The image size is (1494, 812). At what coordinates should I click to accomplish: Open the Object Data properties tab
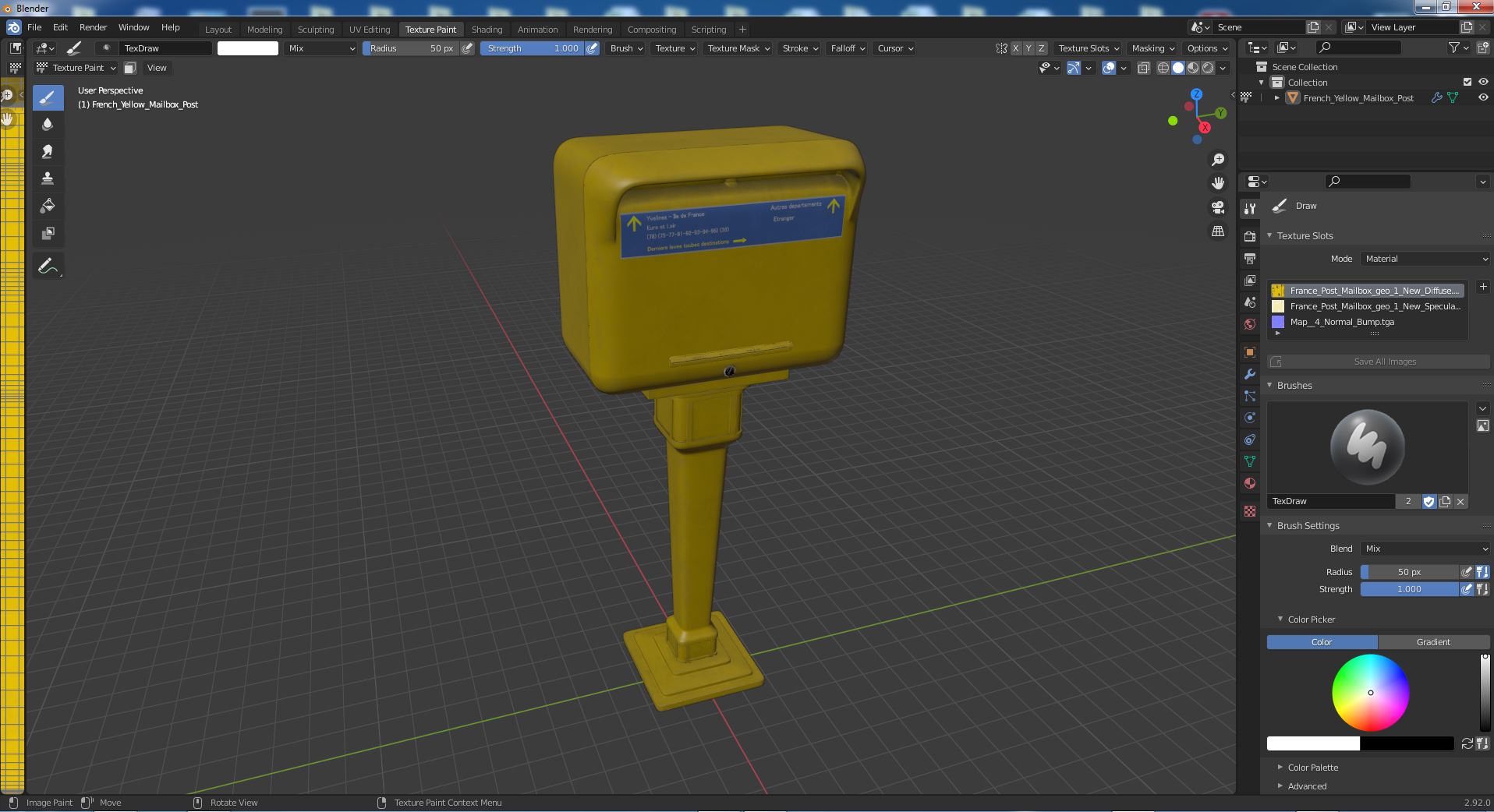pyautogui.click(x=1250, y=461)
